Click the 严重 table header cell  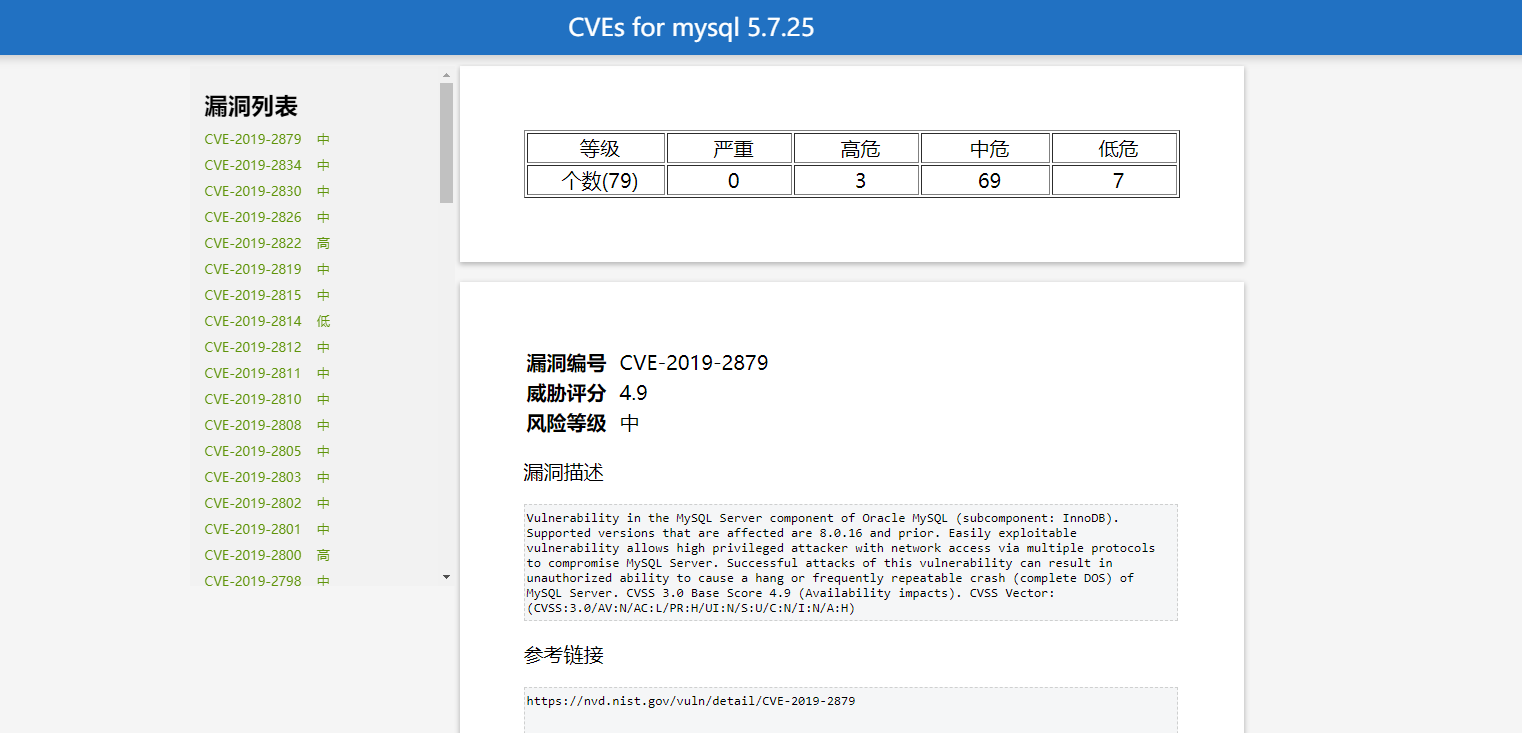[730, 148]
